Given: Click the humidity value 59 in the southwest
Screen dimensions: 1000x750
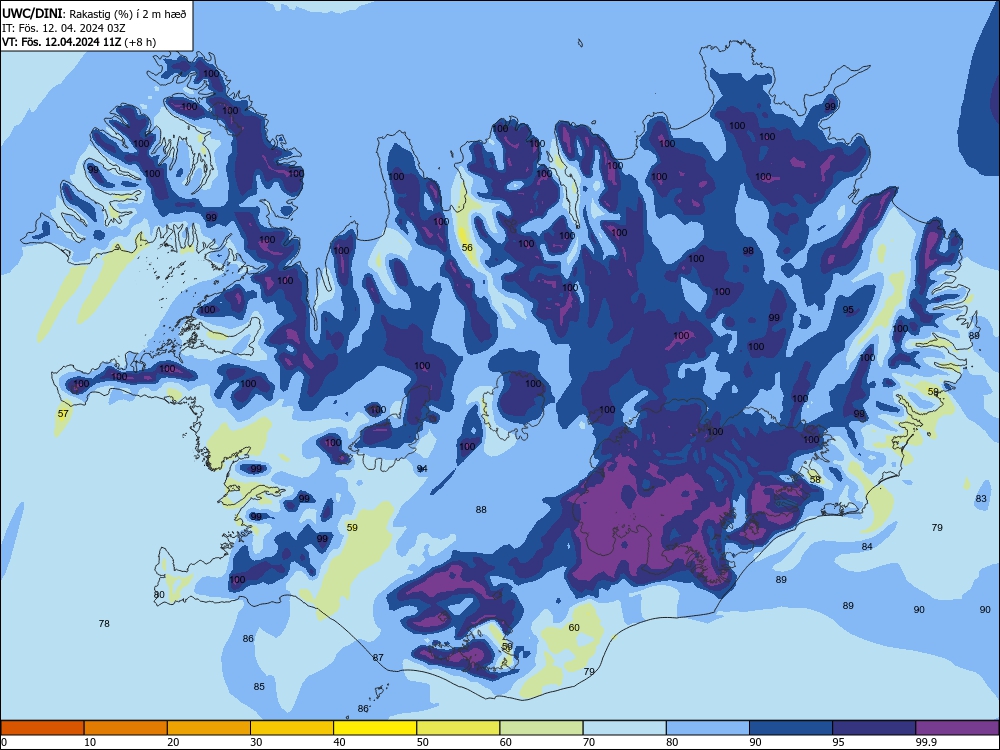Looking at the screenshot, I should pos(352,527).
